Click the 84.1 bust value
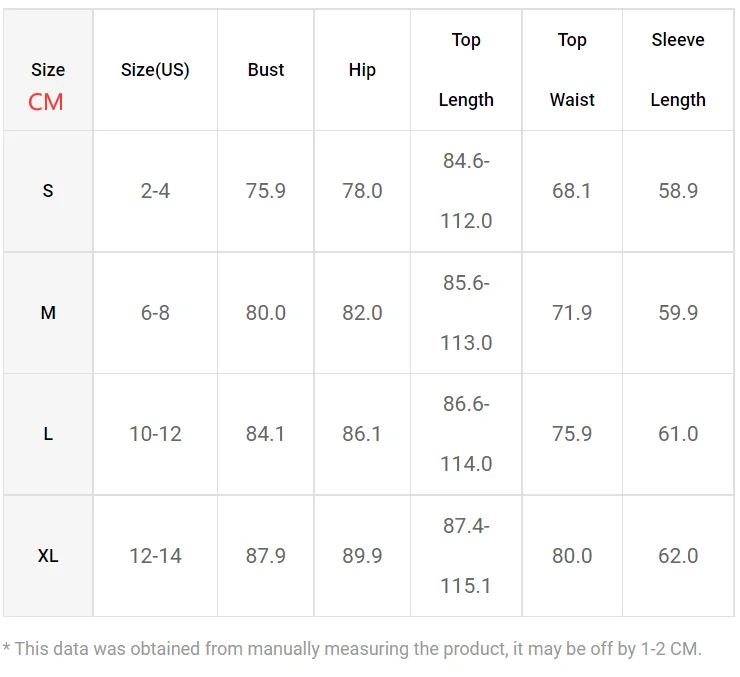The height and width of the screenshot is (677, 740). pyautogui.click(x=266, y=434)
